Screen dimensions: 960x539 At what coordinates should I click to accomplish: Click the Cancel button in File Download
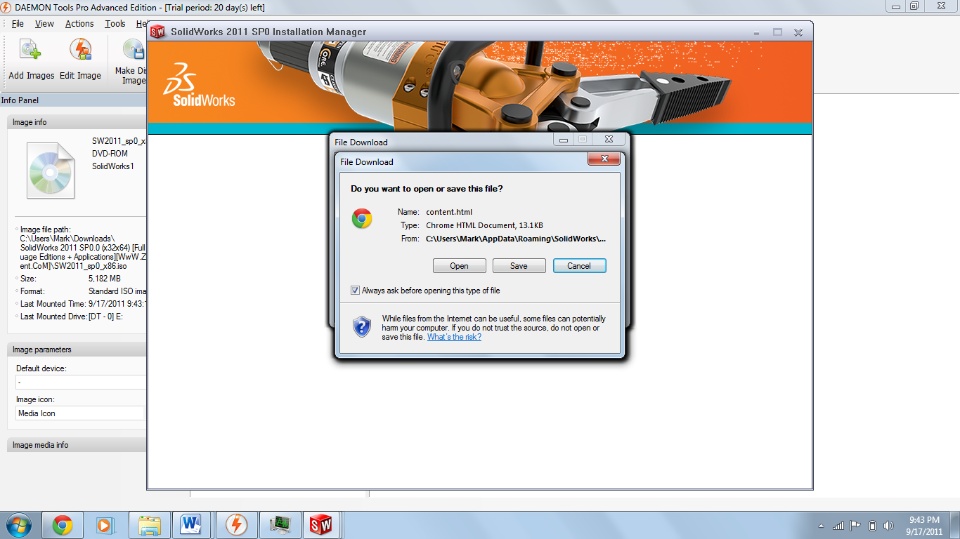click(x=579, y=266)
